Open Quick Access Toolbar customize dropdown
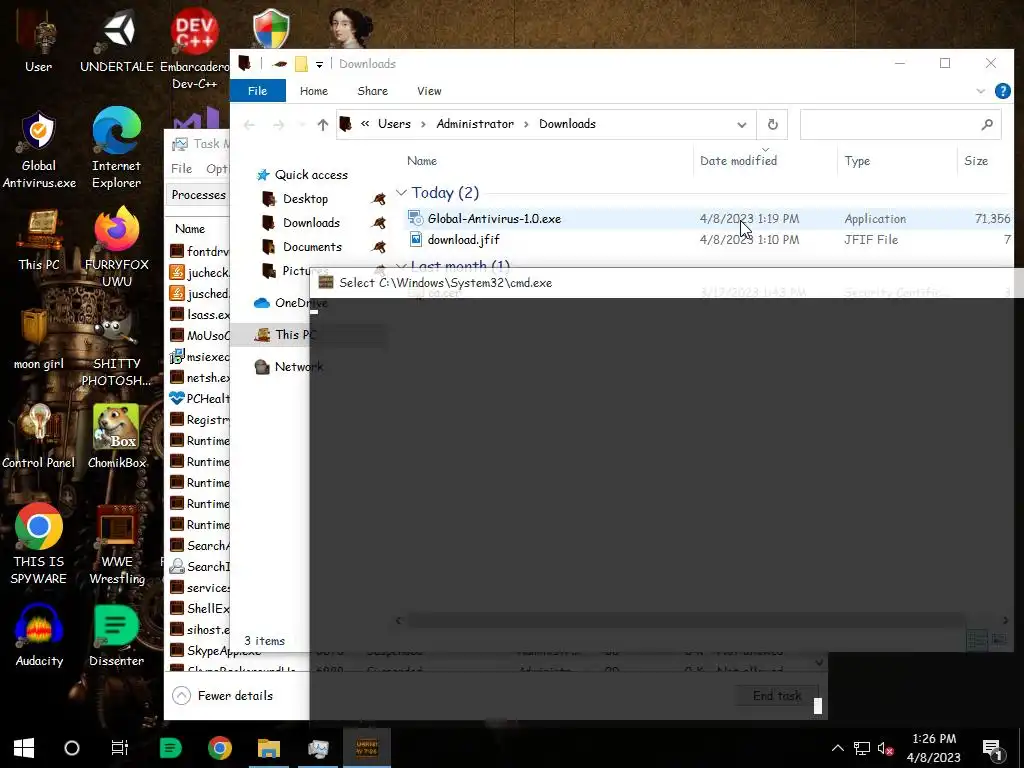This screenshot has height=768, width=1024. 319,64
